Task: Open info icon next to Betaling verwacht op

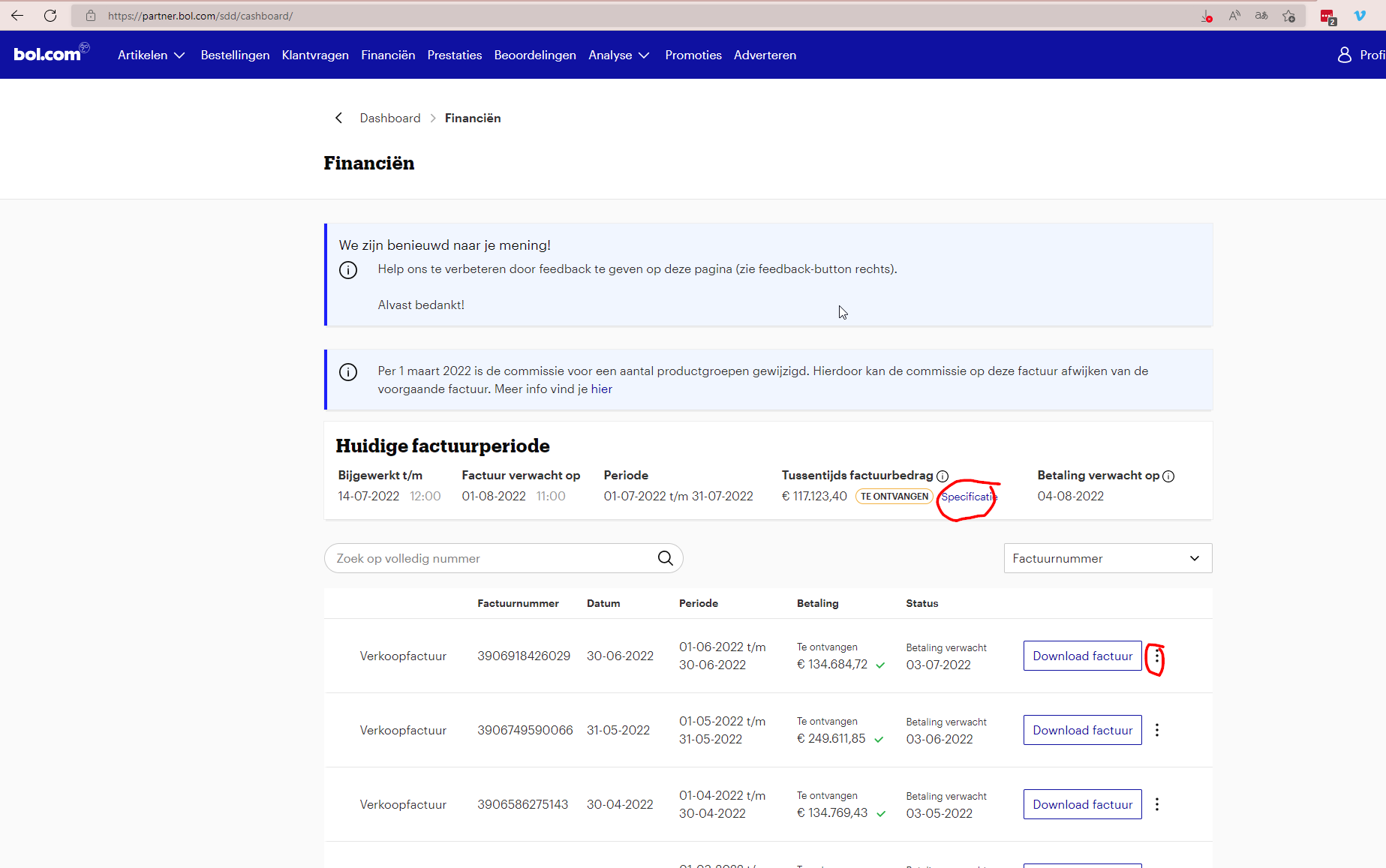Action: click(1168, 476)
